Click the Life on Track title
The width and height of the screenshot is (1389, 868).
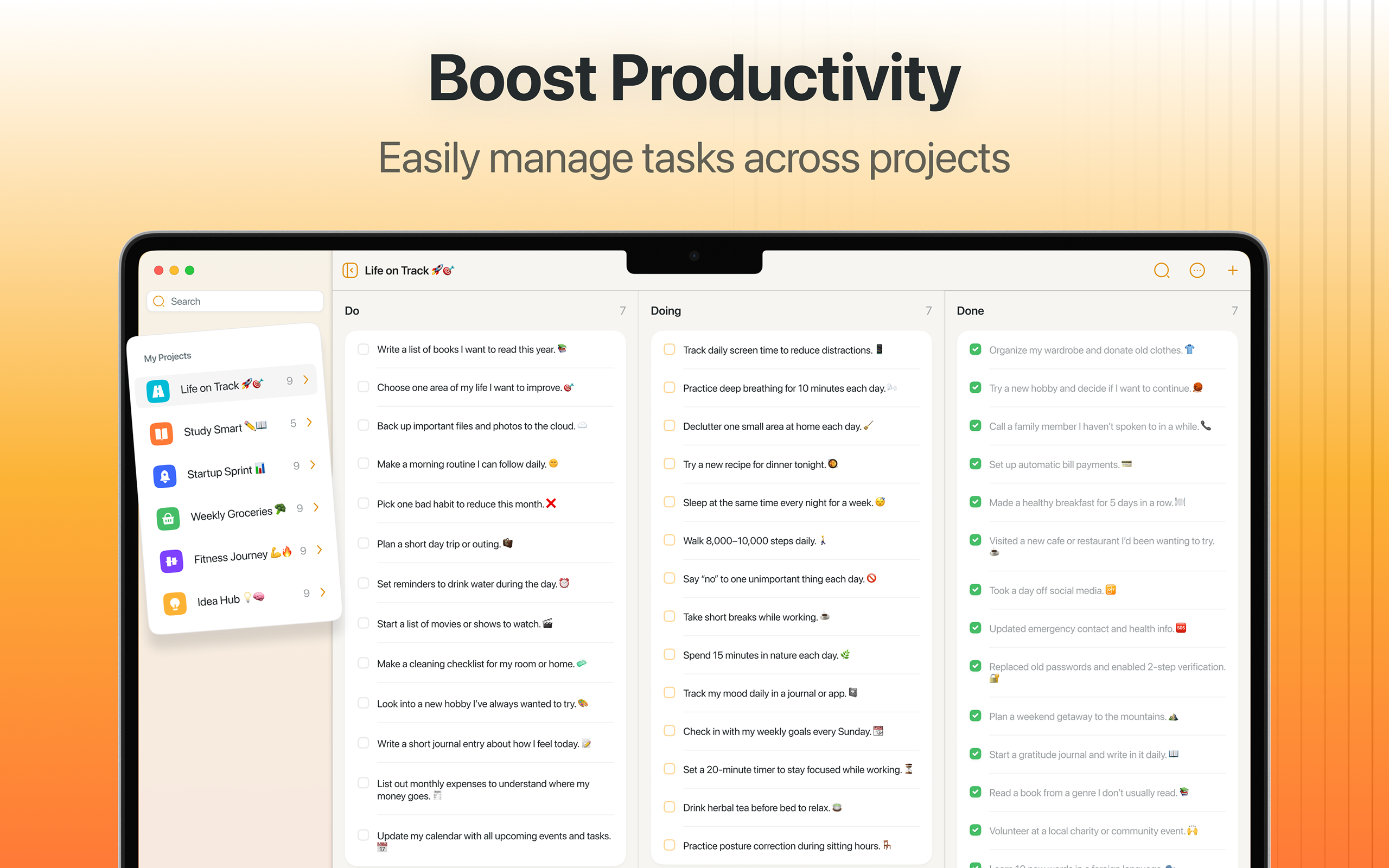409,270
